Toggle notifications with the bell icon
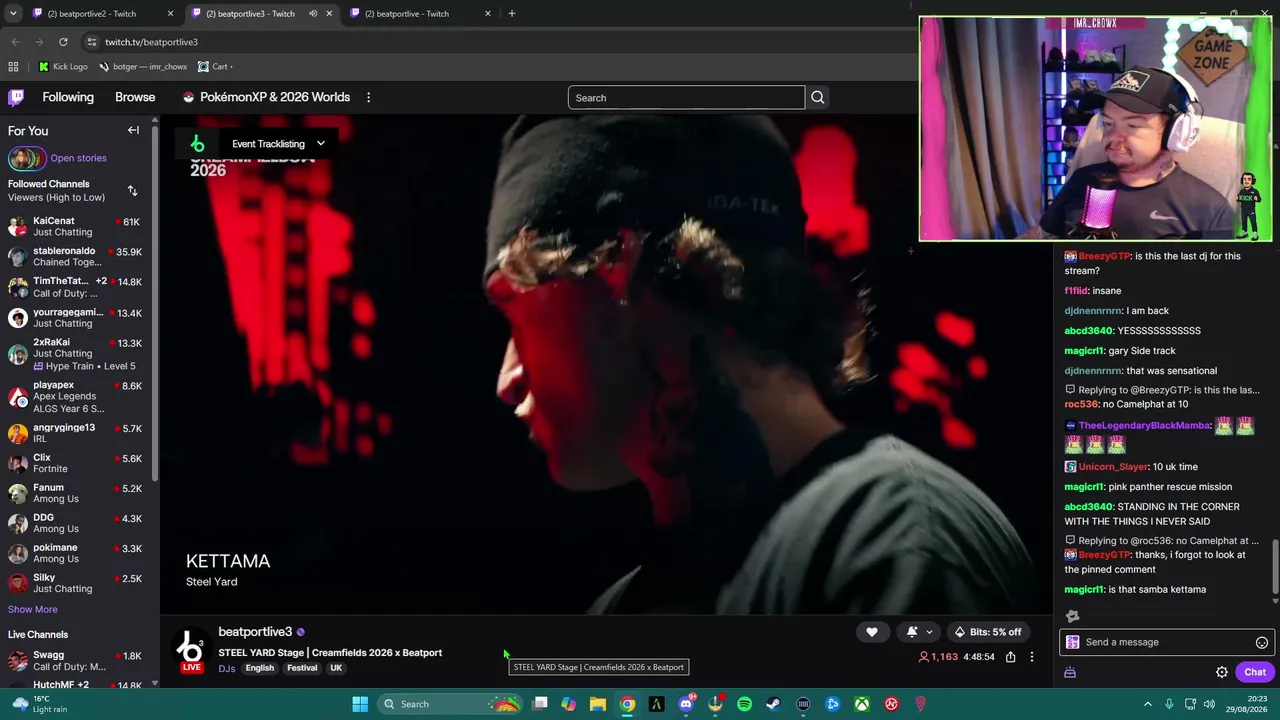 click(911, 632)
